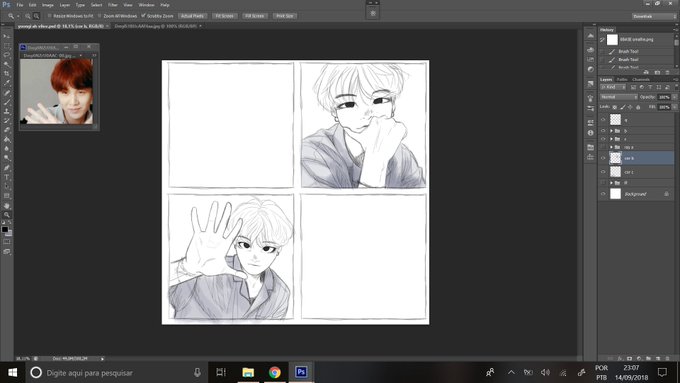Click the Cortana search box
The width and height of the screenshot is (680, 383).
click(x=117, y=372)
